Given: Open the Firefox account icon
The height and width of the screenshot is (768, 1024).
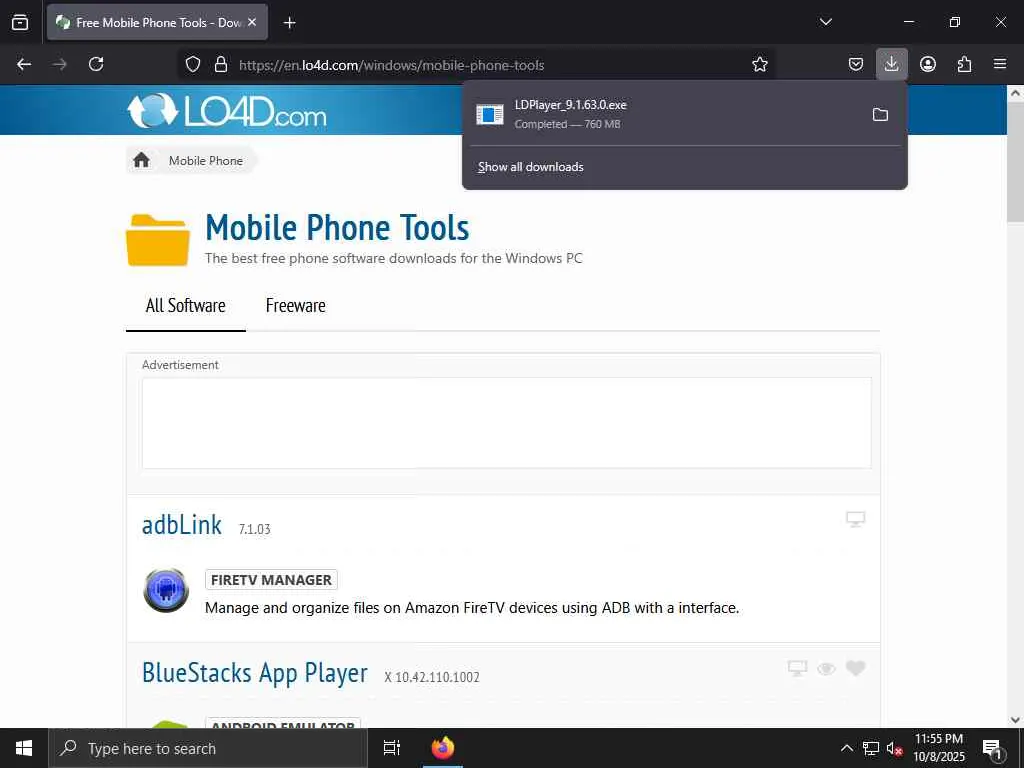Looking at the screenshot, I should point(928,64).
